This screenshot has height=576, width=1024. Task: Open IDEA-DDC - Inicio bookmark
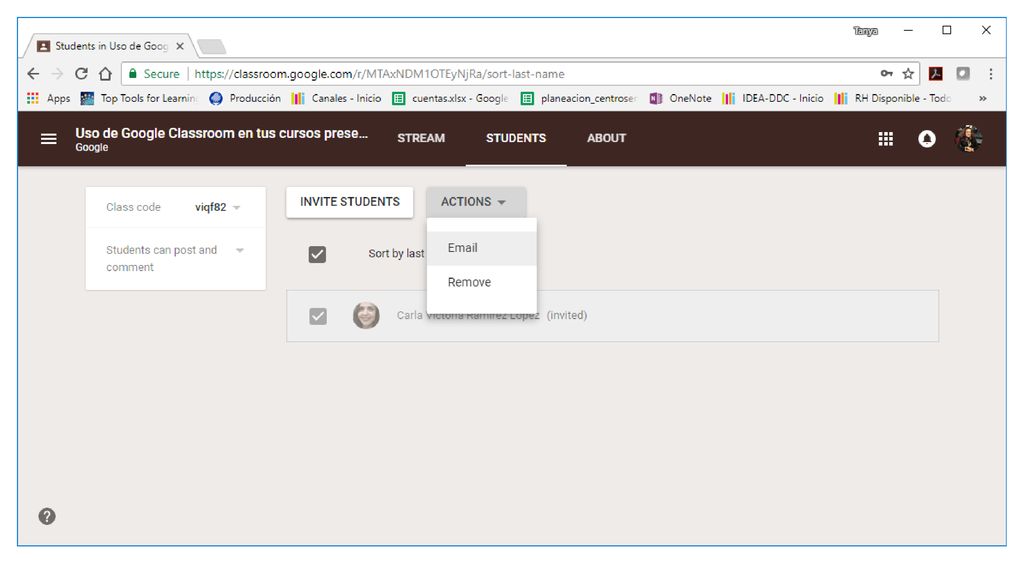(x=773, y=98)
